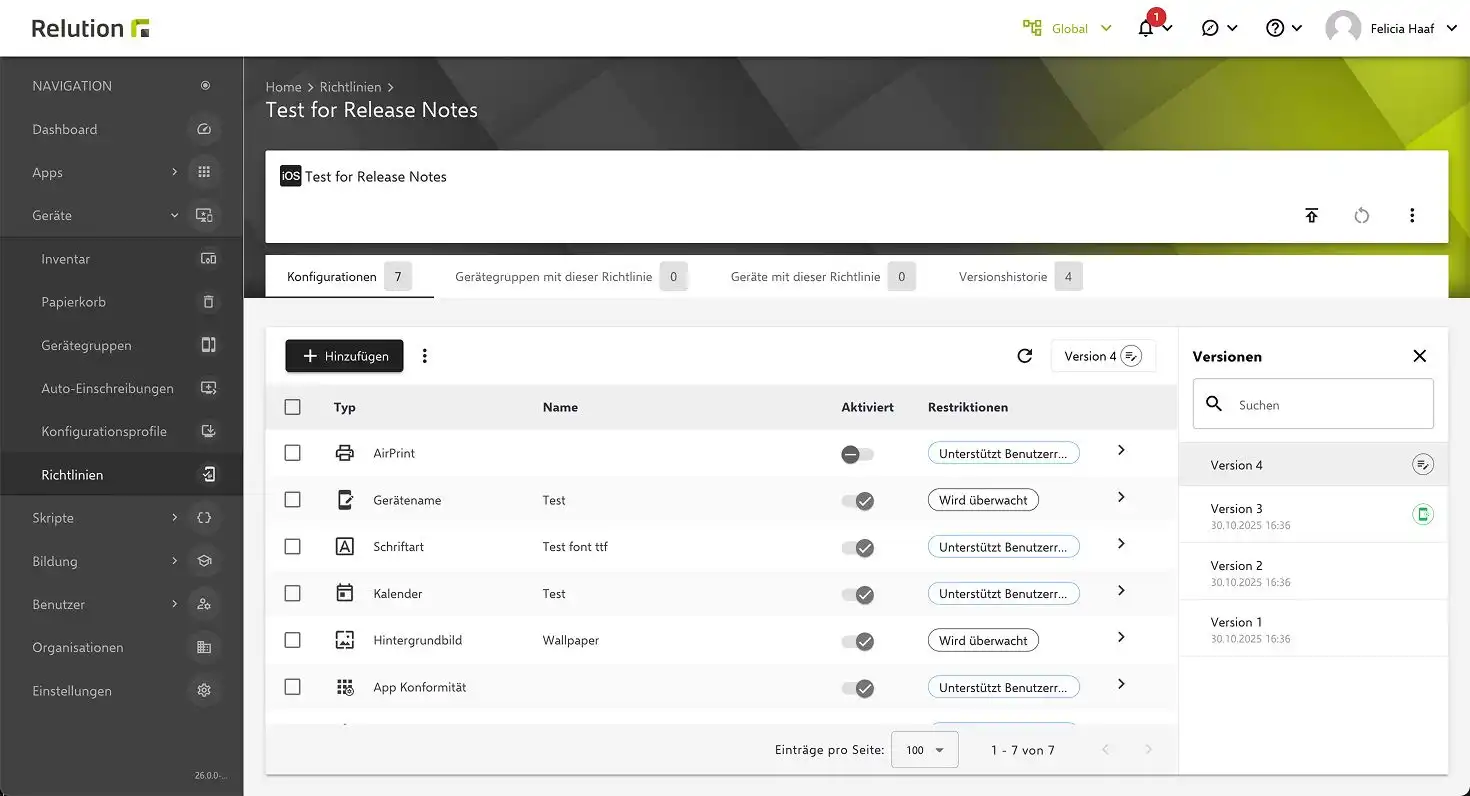Screen dimensions: 1470x796
Task: Enable the AirPrint configuration toggle
Action: (857, 454)
